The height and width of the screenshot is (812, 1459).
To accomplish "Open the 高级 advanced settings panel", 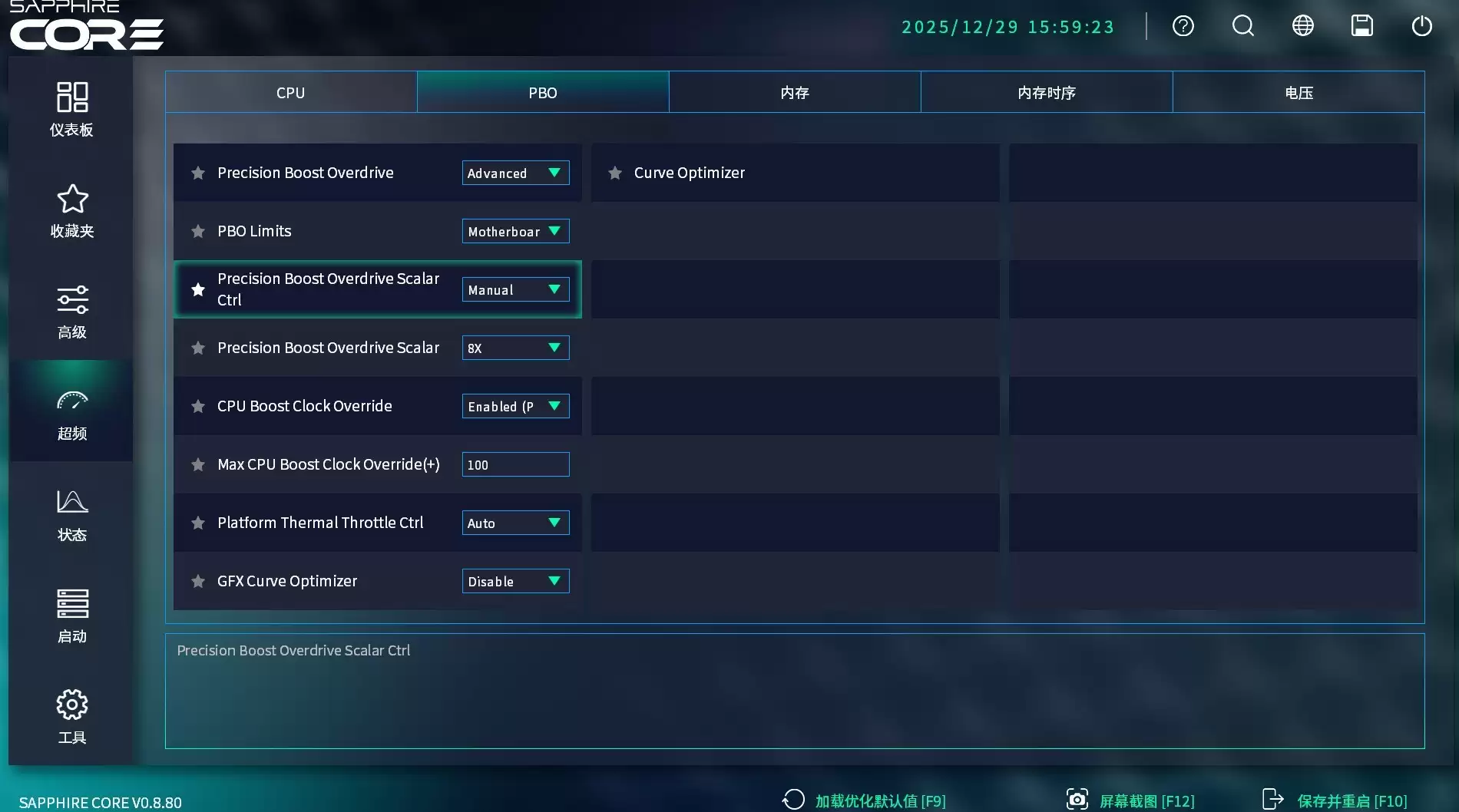I will point(71,311).
